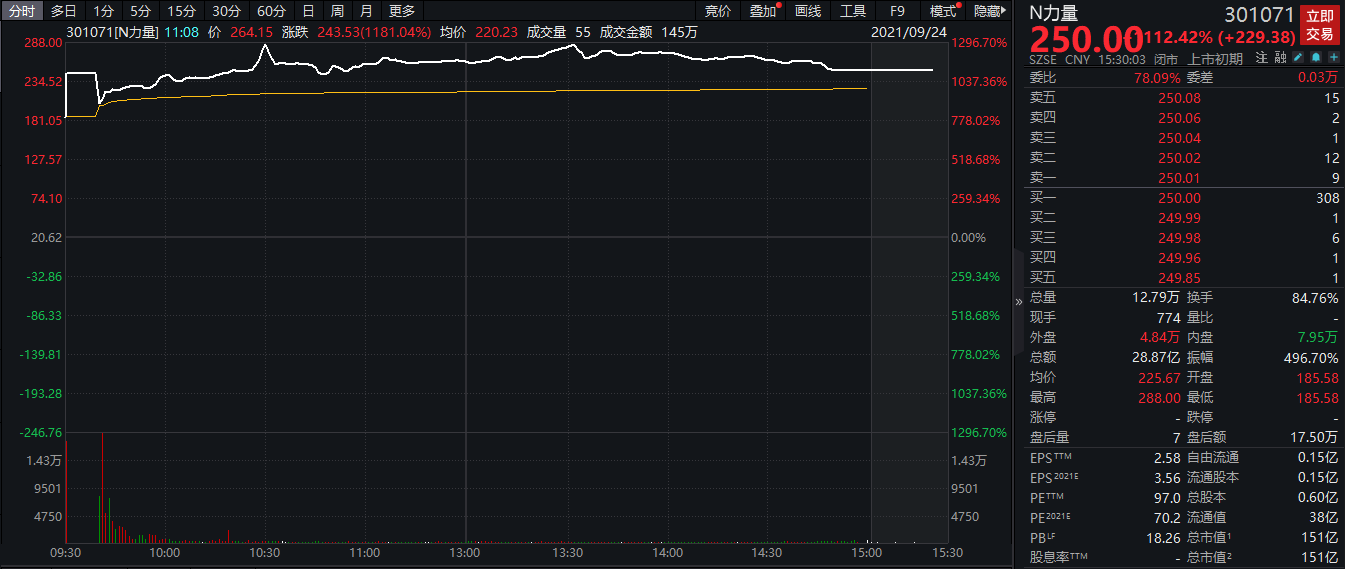Click the pencil edit icon near stock header
The image size is (1345, 569).
[1298, 59]
